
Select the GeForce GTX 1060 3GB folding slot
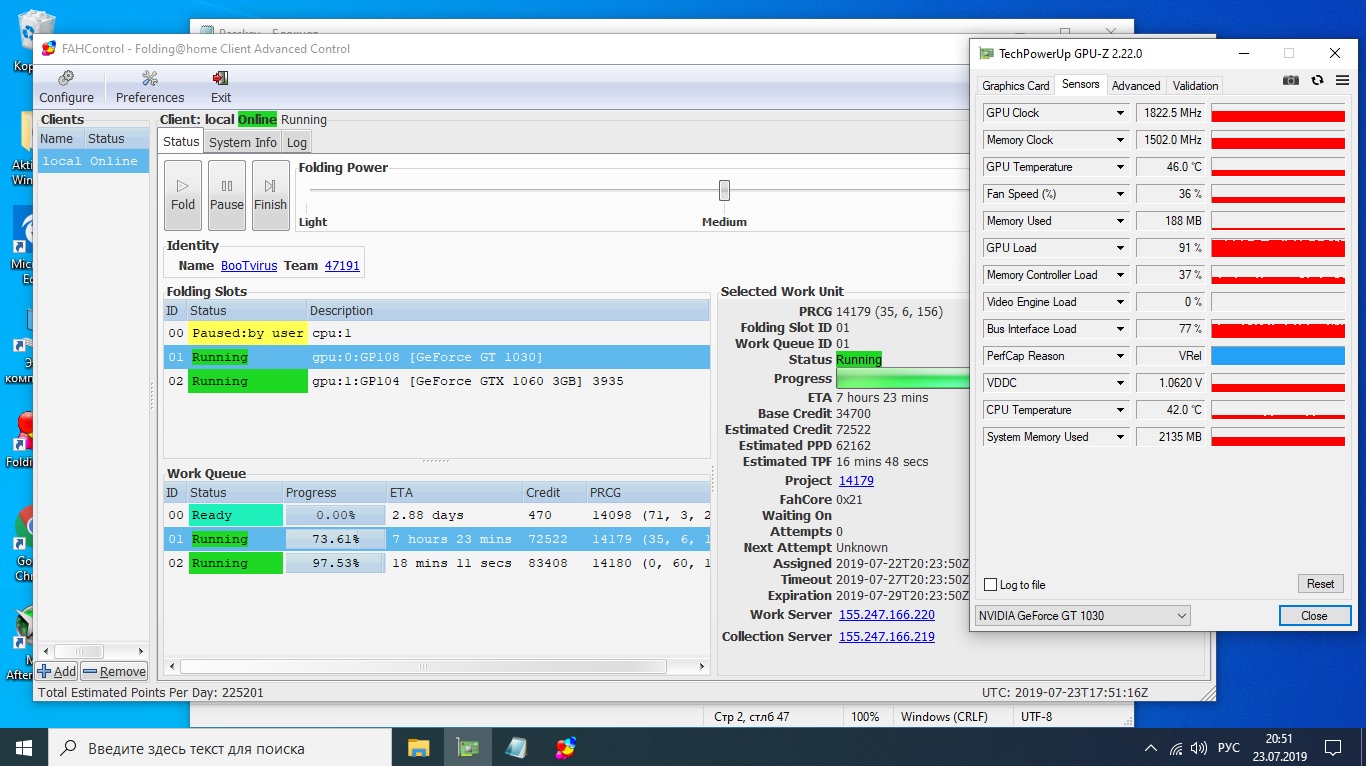point(437,381)
